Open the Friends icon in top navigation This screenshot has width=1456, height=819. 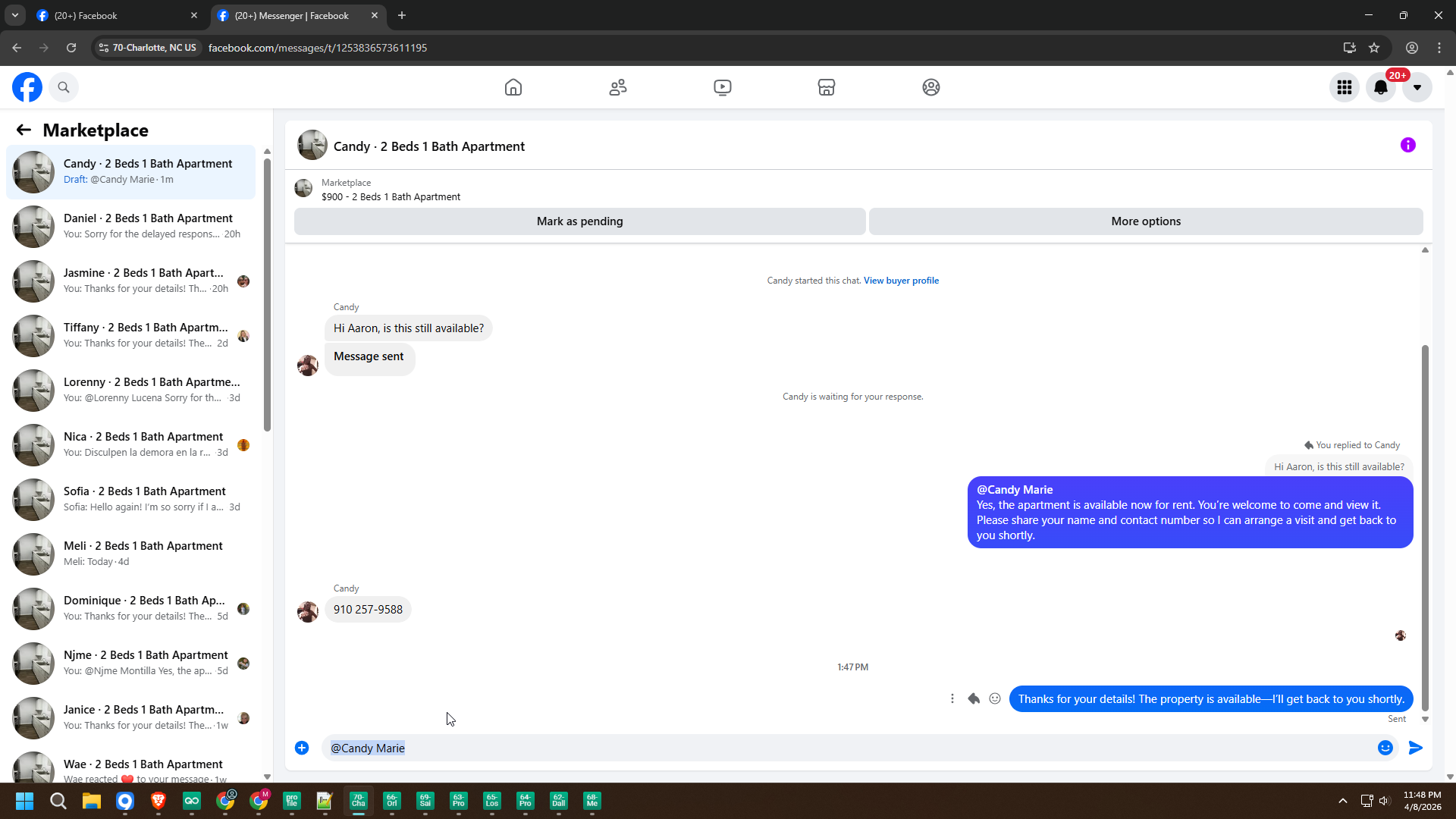tap(618, 87)
